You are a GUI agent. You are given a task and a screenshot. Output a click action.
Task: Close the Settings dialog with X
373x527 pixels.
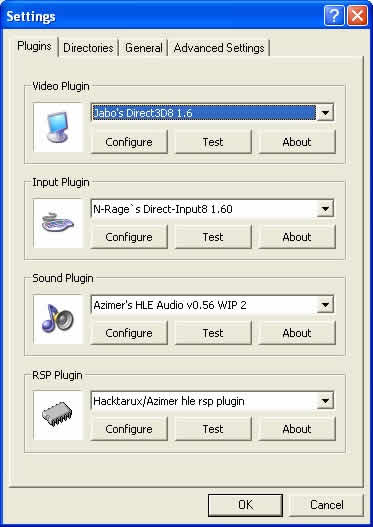(357, 15)
